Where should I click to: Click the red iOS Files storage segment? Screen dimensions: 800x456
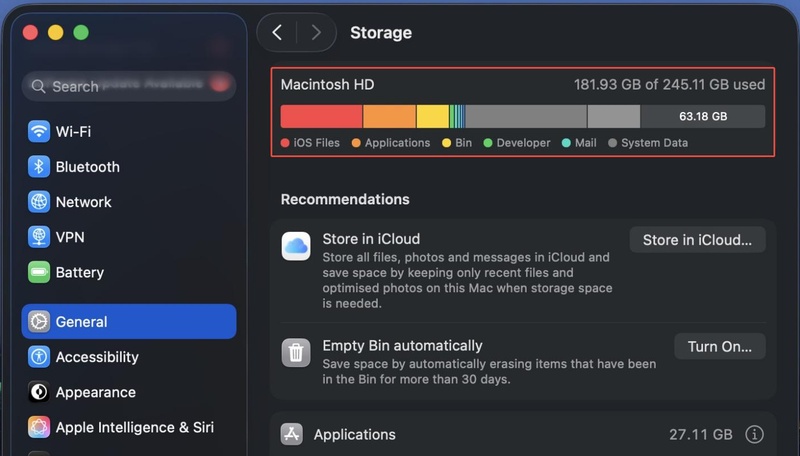point(321,116)
